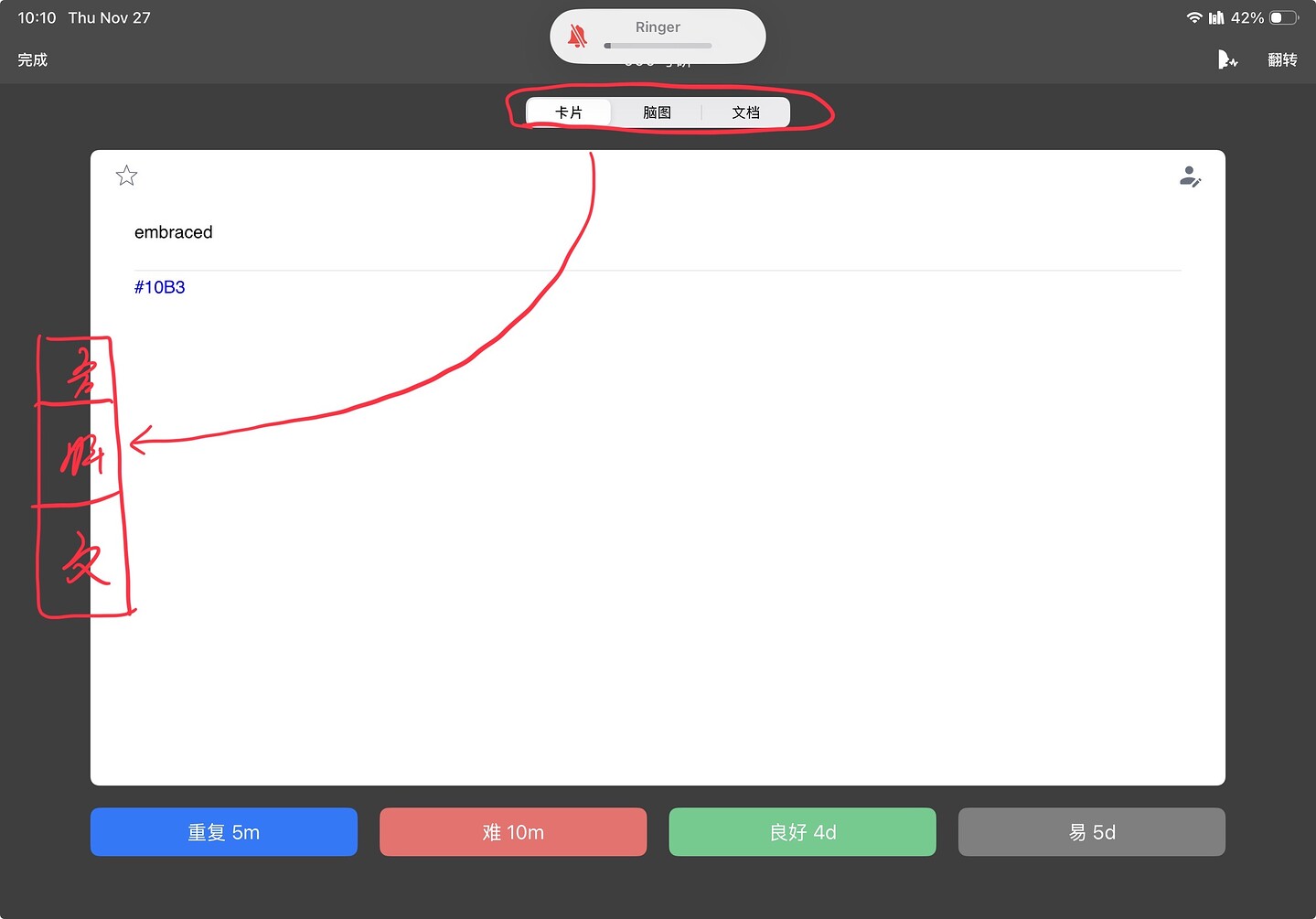Tap the books focus icon in status bar

[x=1215, y=17]
